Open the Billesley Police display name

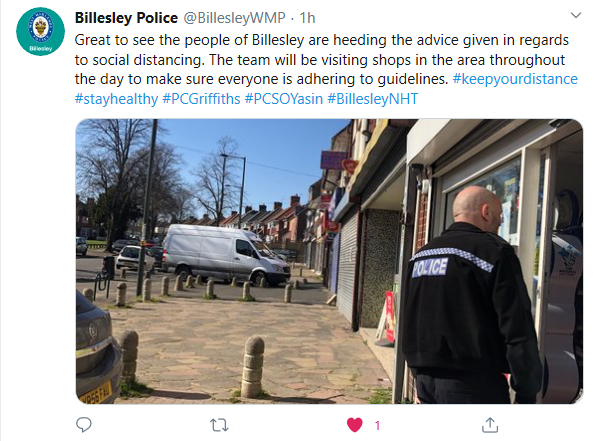(126, 18)
